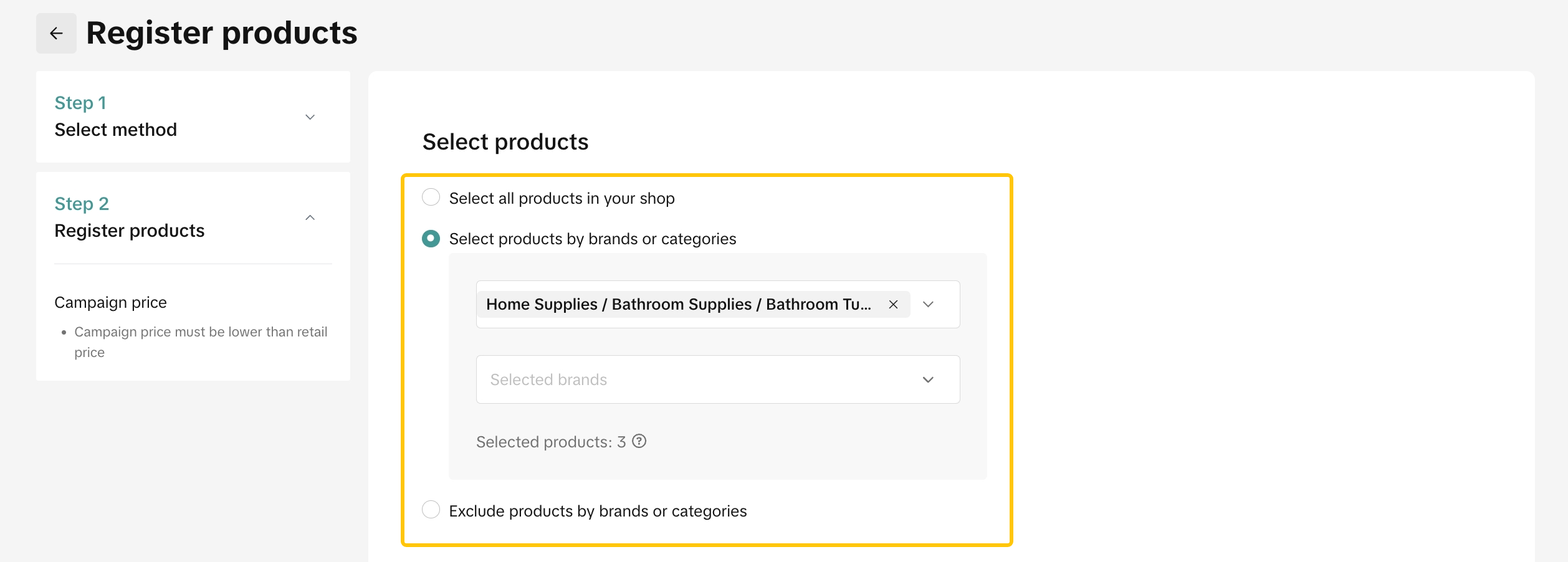Screen dimensions: 1568x562
Task: Remove the Home Supplies category tag
Action: [893, 305]
